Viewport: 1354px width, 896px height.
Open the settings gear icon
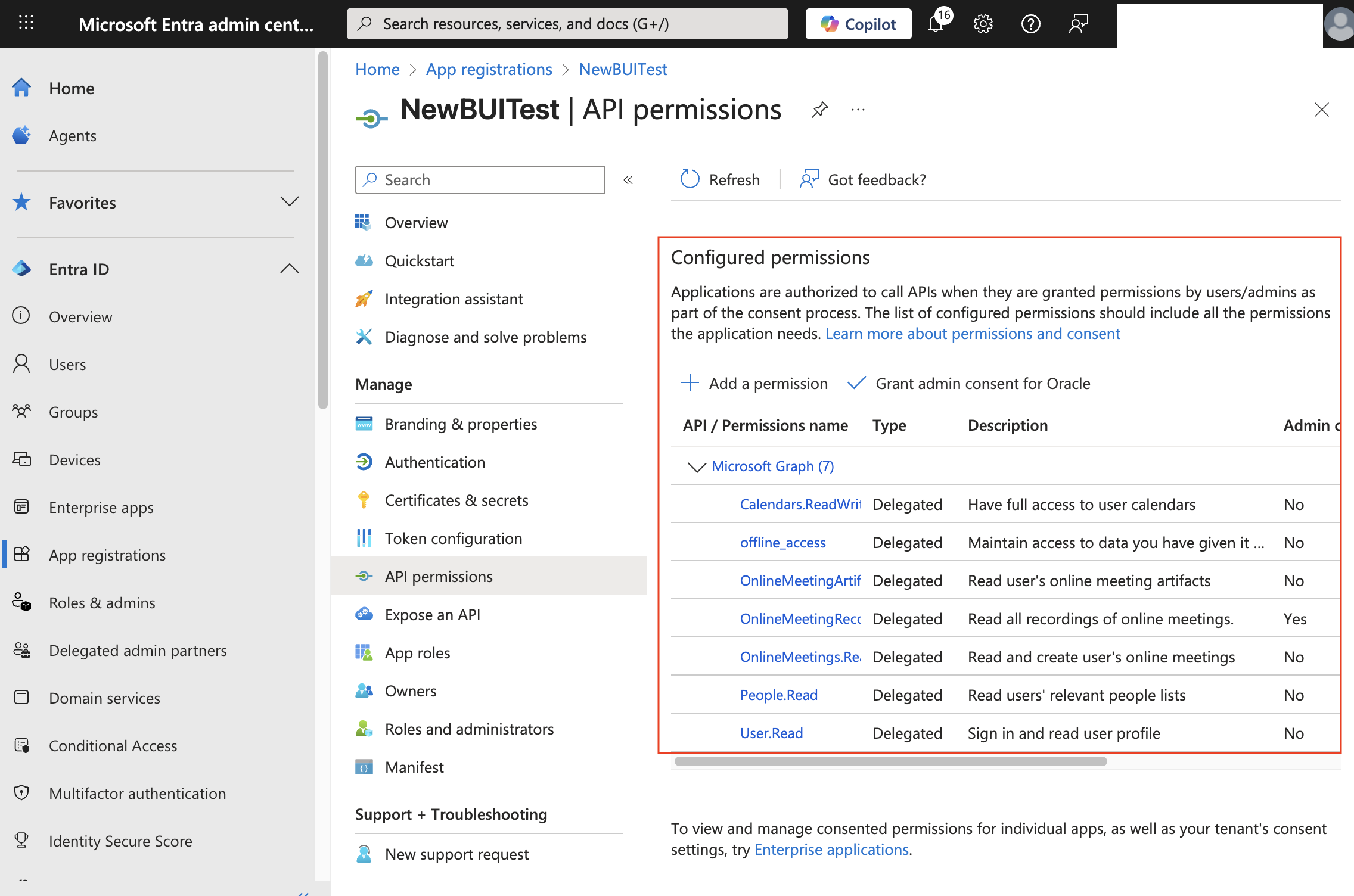[x=983, y=24]
